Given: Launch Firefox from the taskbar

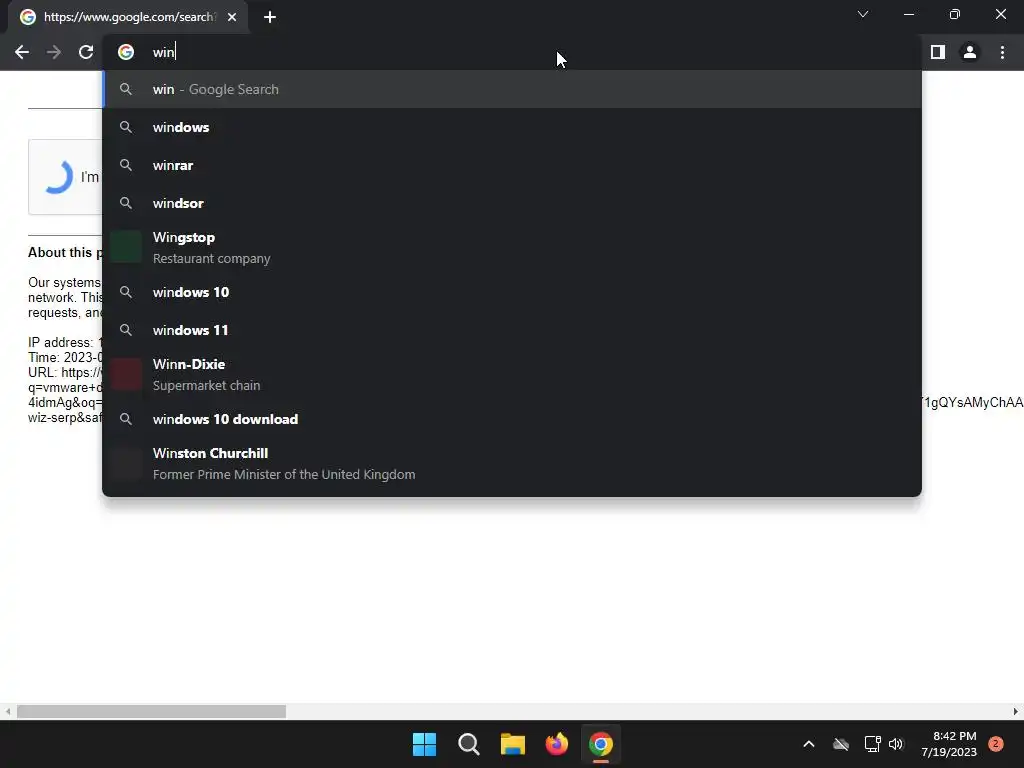Looking at the screenshot, I should 556,744.
